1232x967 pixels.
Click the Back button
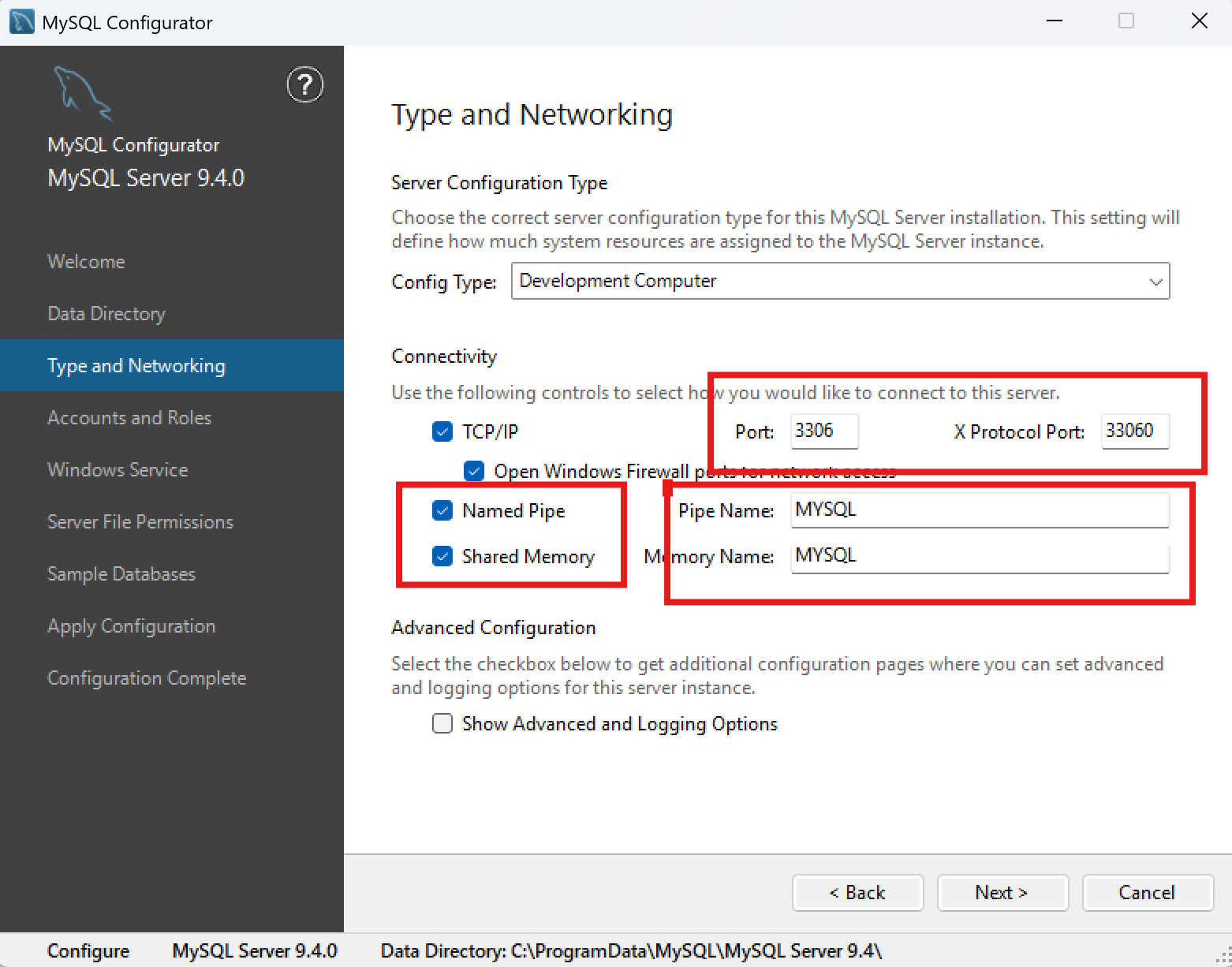click(x=857, y=892)
